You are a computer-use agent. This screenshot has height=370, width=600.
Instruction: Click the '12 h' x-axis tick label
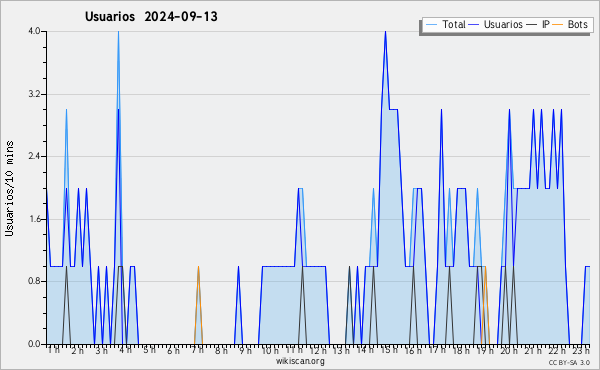[318, 350]
